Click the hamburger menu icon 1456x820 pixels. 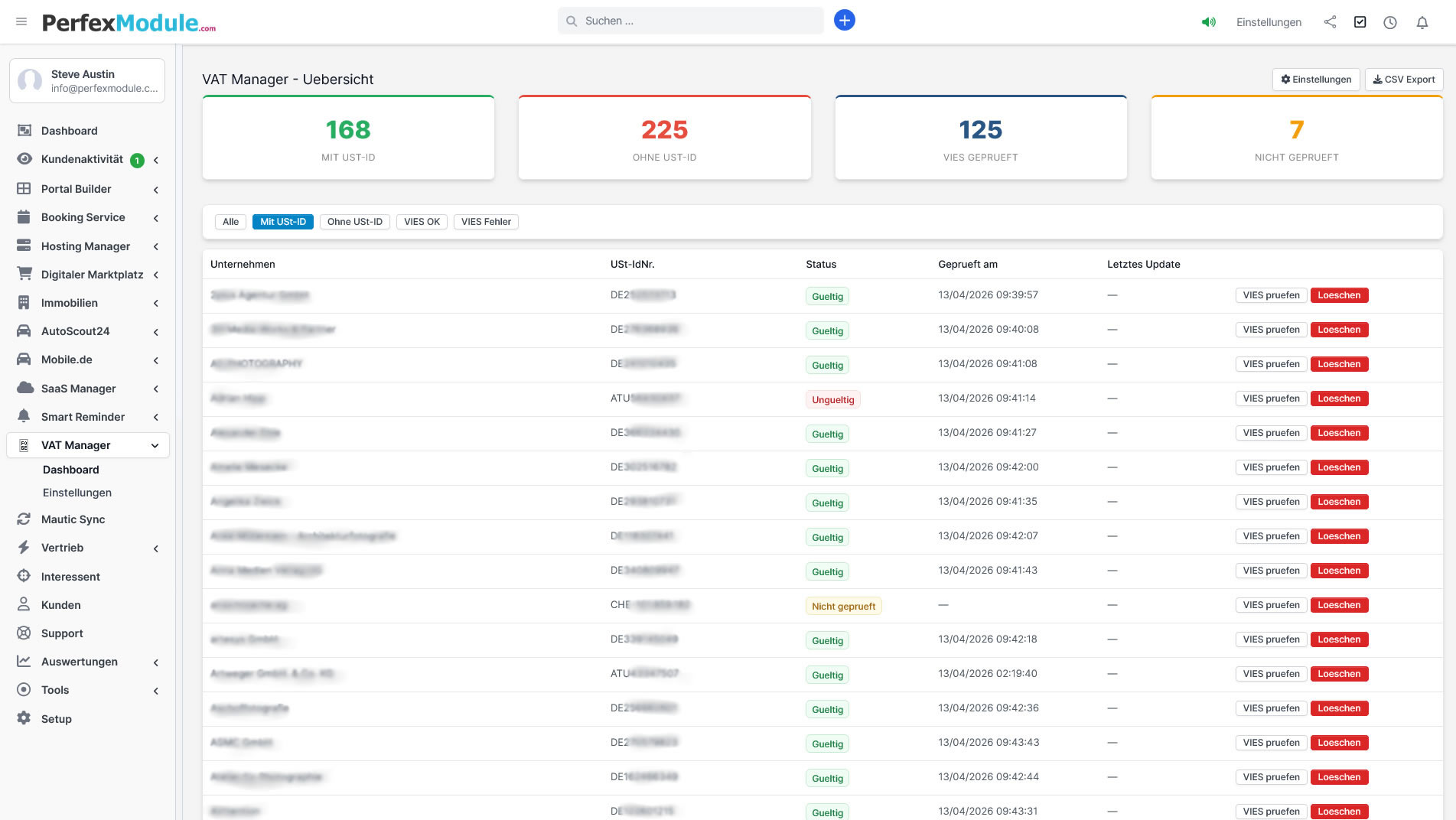(21, 21)
